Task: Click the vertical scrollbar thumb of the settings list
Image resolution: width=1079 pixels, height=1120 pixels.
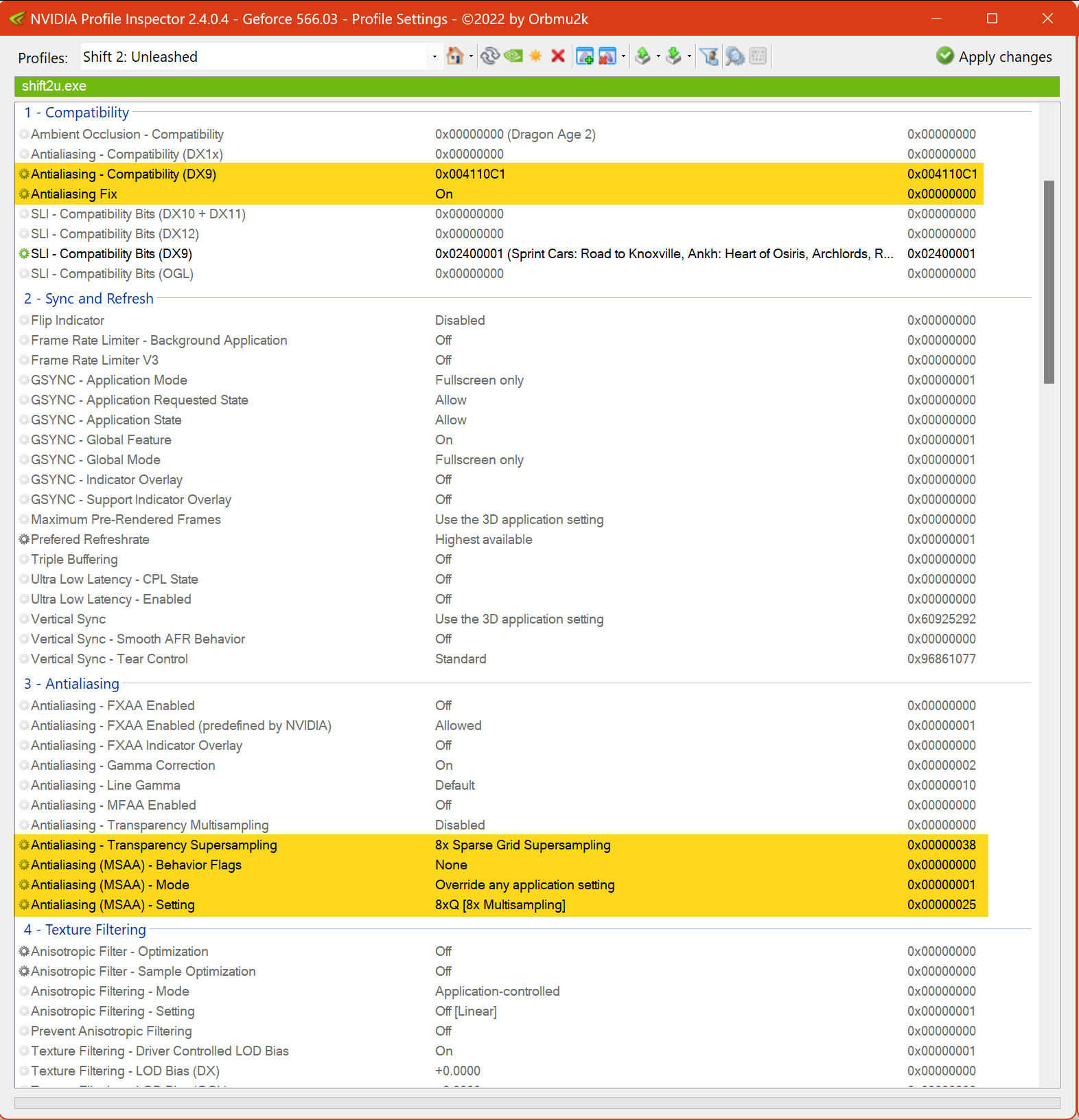Action: (1049, 282)
